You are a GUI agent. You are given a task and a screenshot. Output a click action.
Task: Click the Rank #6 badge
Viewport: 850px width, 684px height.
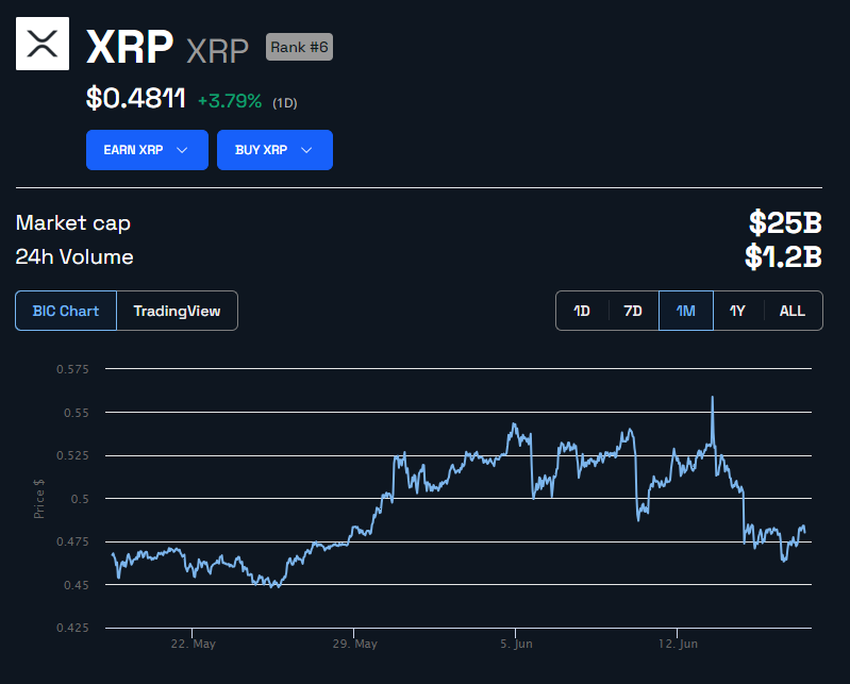click(x=299, y=47)
